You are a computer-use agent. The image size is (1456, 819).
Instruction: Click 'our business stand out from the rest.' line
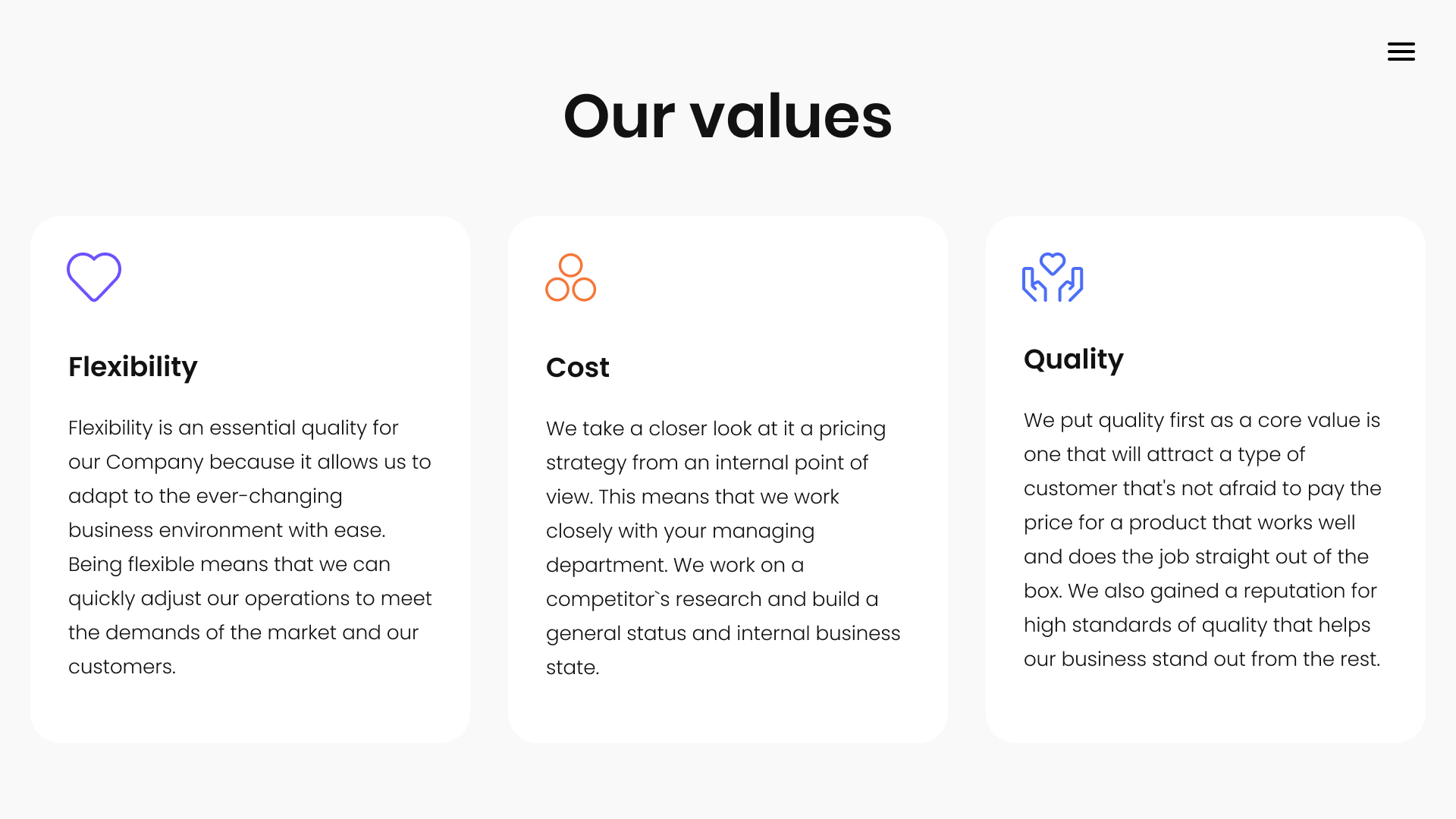point(1202,659)
